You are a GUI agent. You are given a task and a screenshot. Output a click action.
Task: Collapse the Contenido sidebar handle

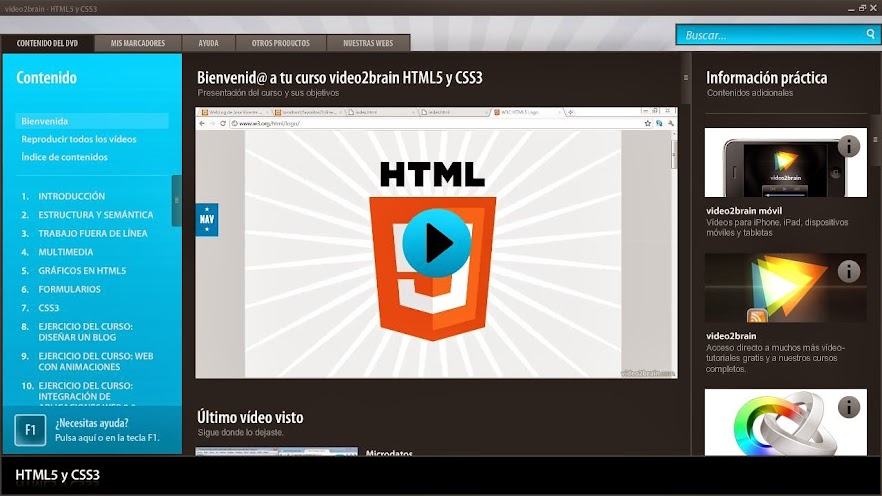[x=177, y=200]
